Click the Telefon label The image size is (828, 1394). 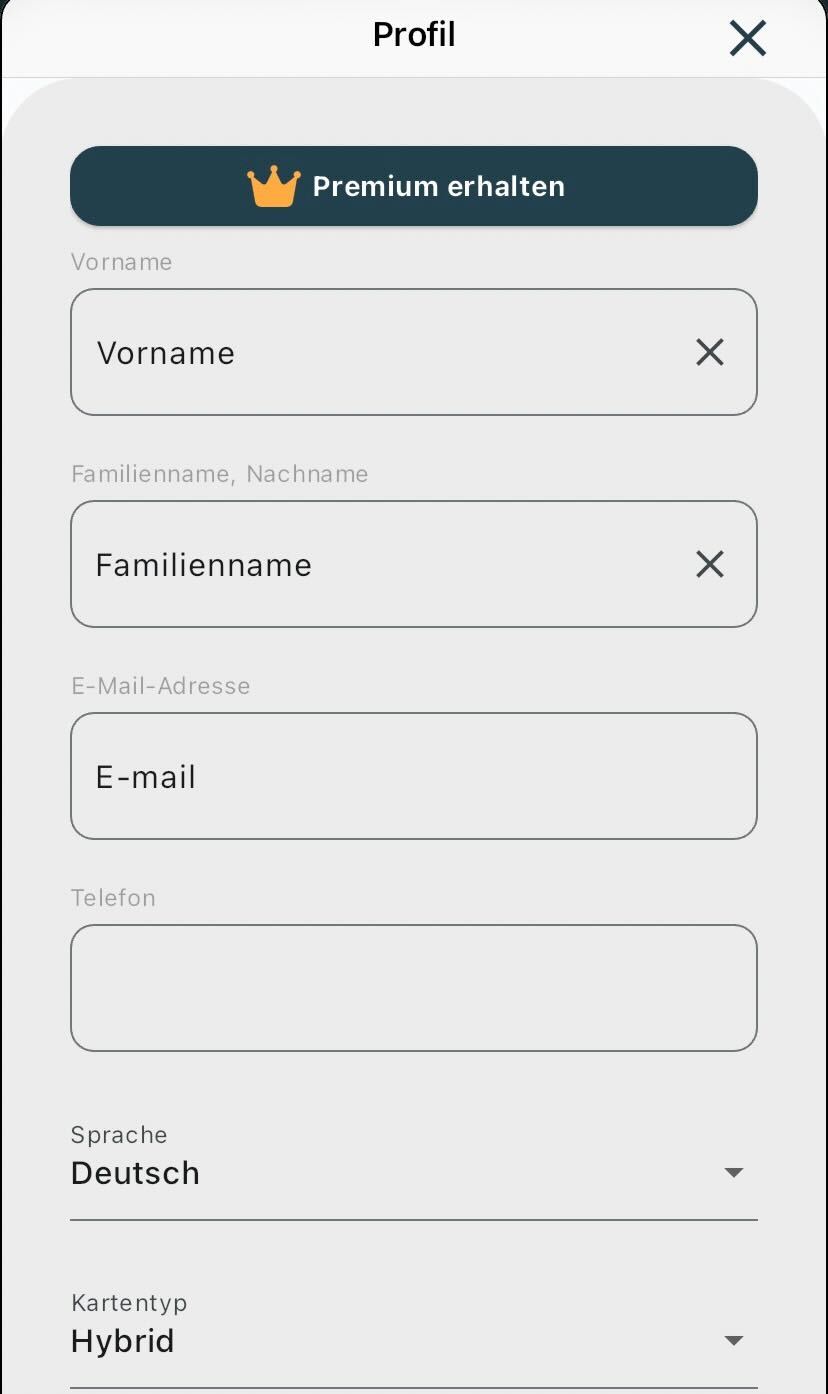(x=114, y=898)
